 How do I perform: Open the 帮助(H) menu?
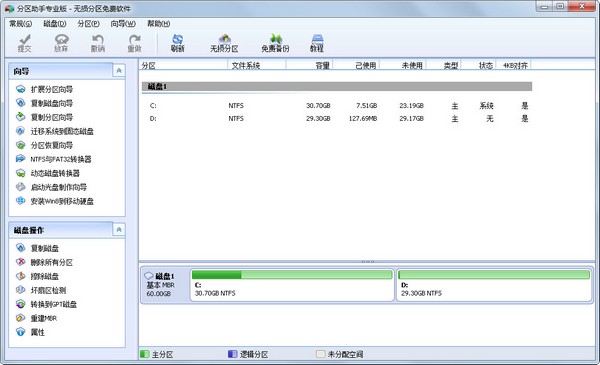click(x=159, y=24)
